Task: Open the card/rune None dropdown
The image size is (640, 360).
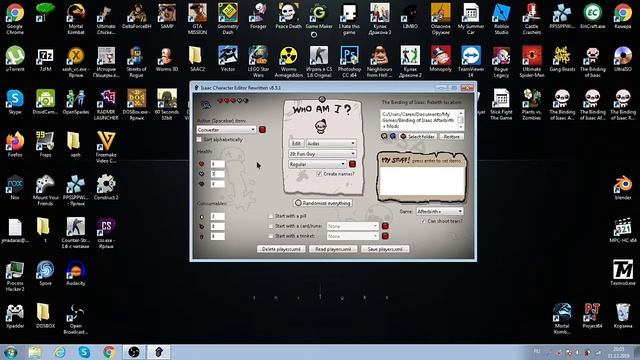Action: coord(353,226)
